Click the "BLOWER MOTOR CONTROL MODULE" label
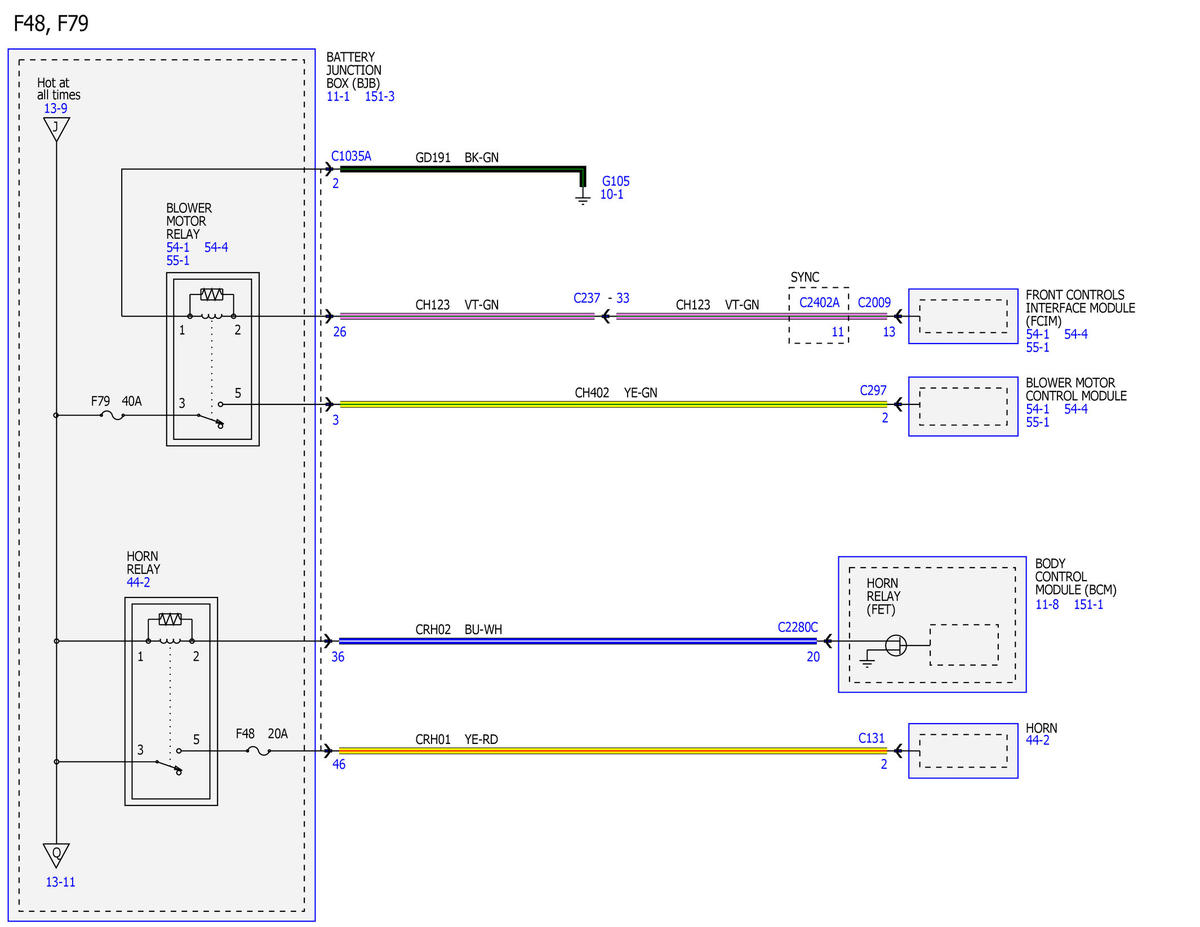This screenshot has height=927, width=1200. point(1076,389)
